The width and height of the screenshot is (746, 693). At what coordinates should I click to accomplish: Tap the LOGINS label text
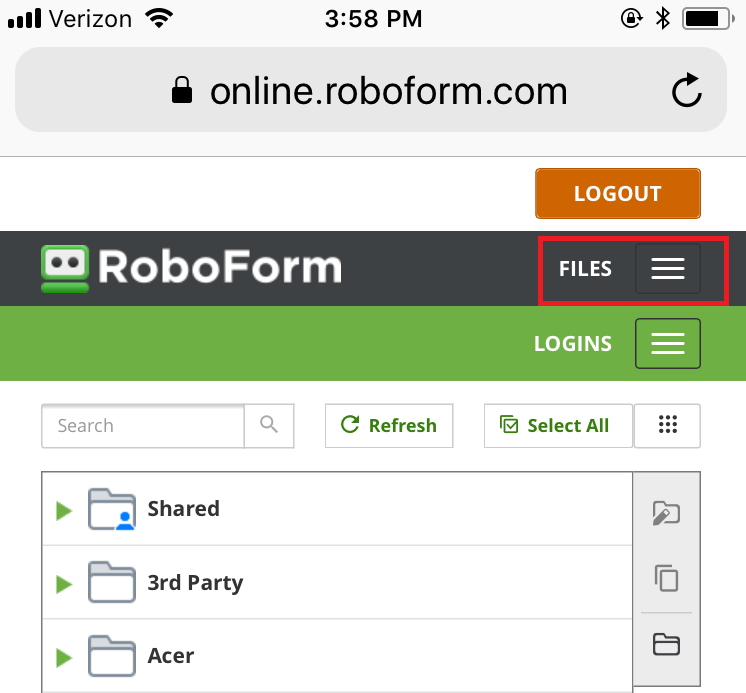tap(573, 344)
